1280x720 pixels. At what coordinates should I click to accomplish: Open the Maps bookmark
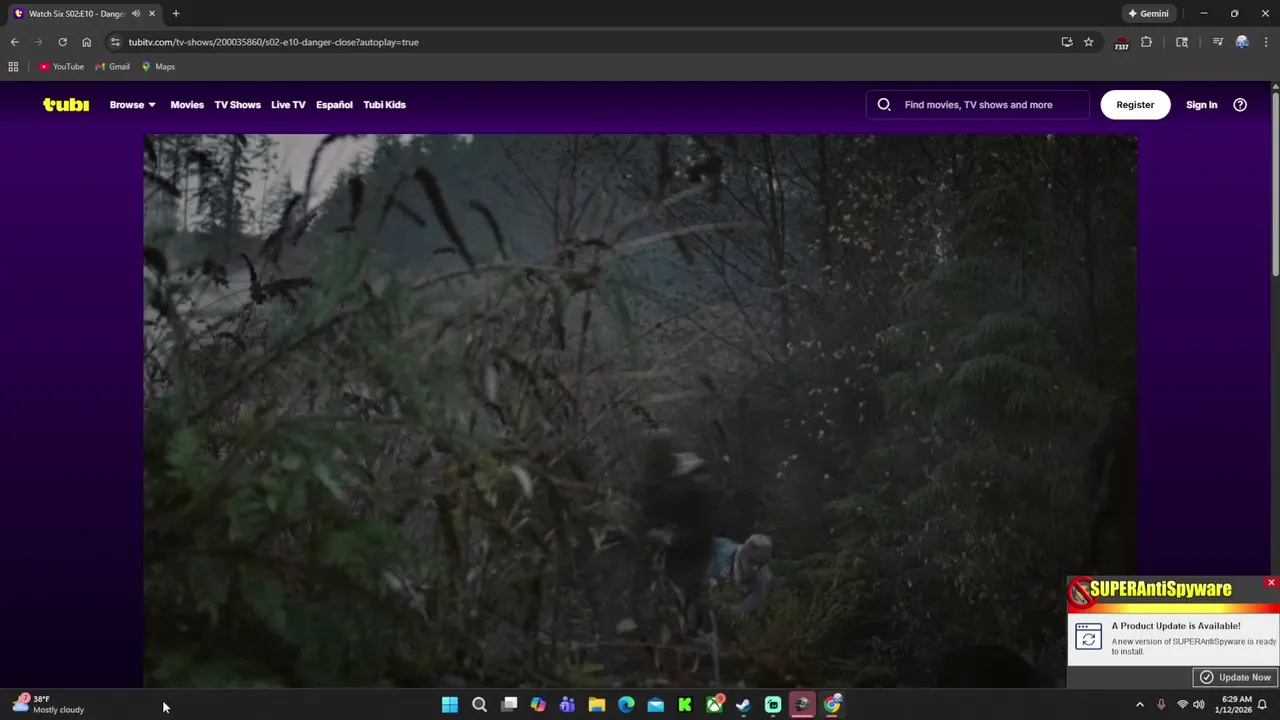158,67
